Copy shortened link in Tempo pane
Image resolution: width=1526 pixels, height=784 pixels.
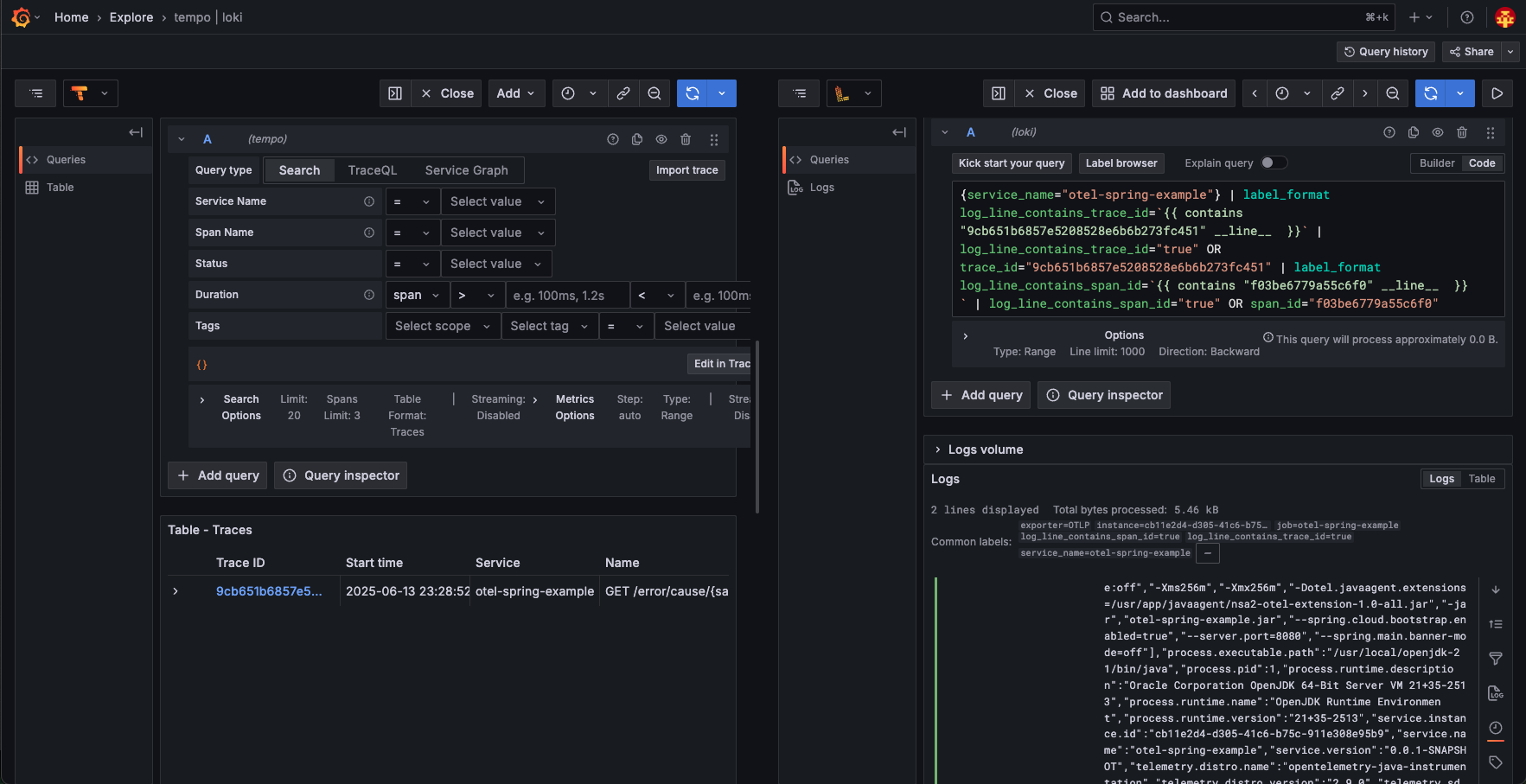623,93
